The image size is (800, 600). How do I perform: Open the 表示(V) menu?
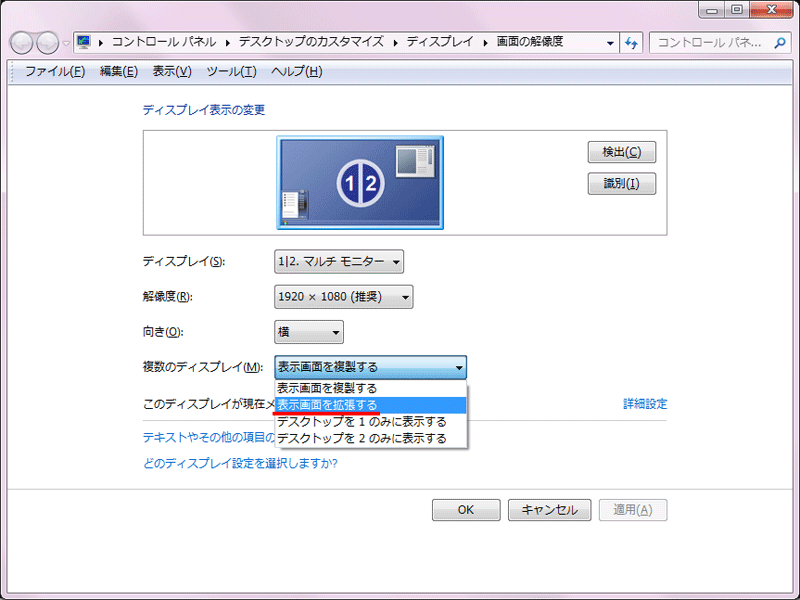(x=171, y=72)
